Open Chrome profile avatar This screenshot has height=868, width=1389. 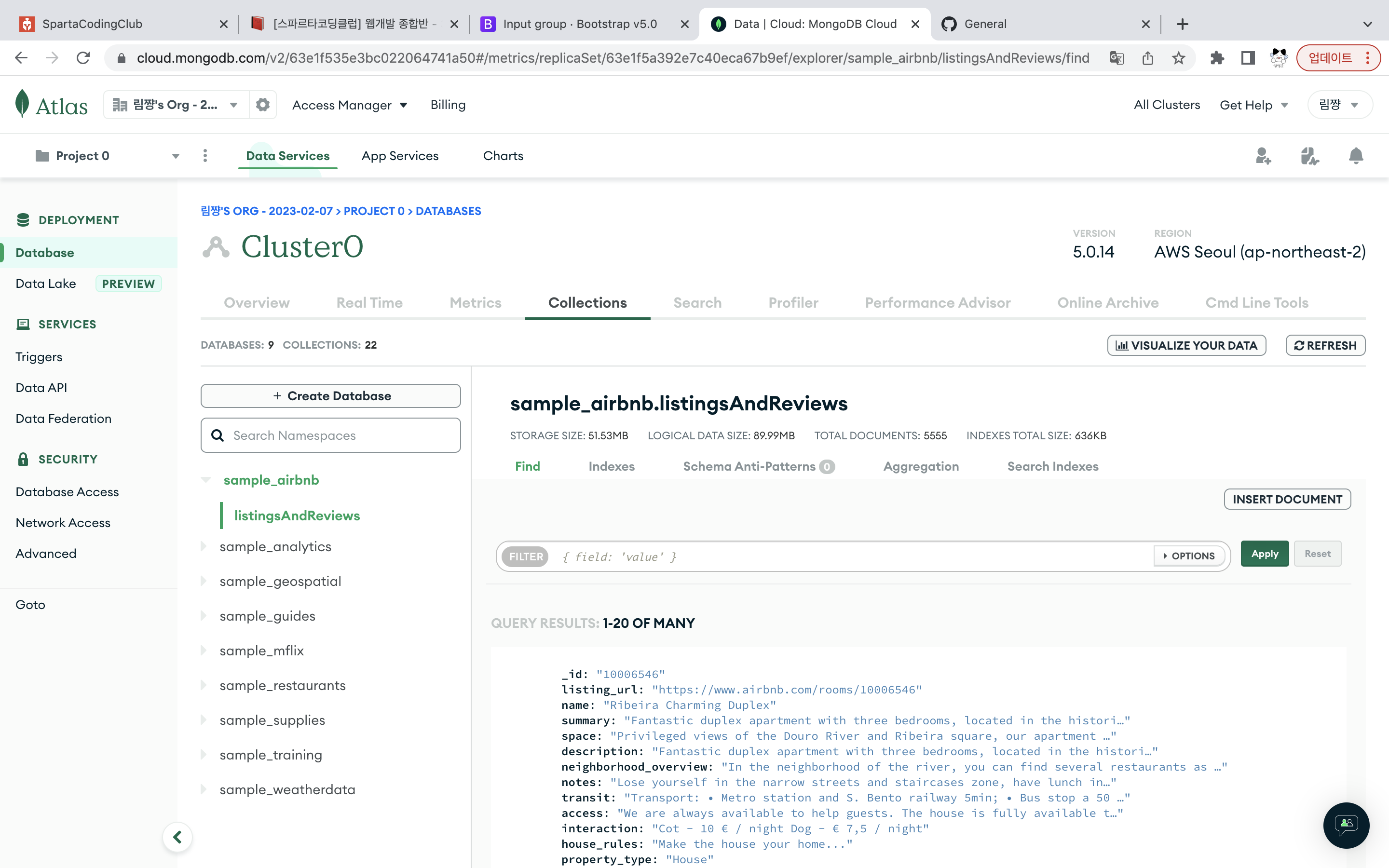[x=1279, y=58]
